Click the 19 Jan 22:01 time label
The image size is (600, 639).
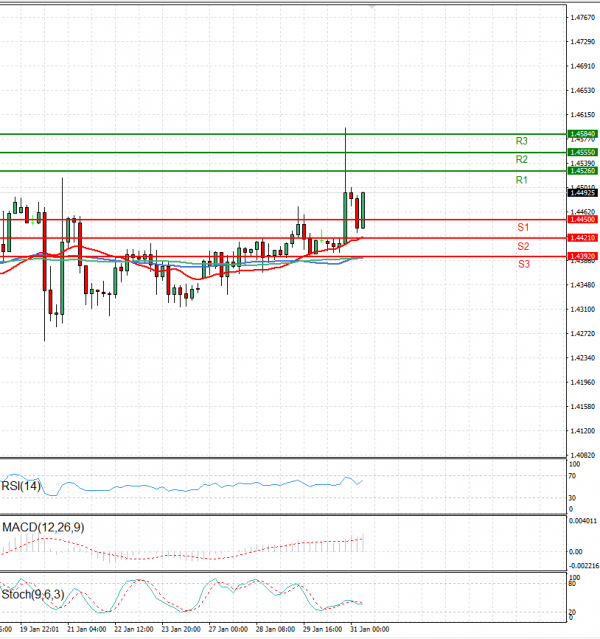(x=39, y=629)
